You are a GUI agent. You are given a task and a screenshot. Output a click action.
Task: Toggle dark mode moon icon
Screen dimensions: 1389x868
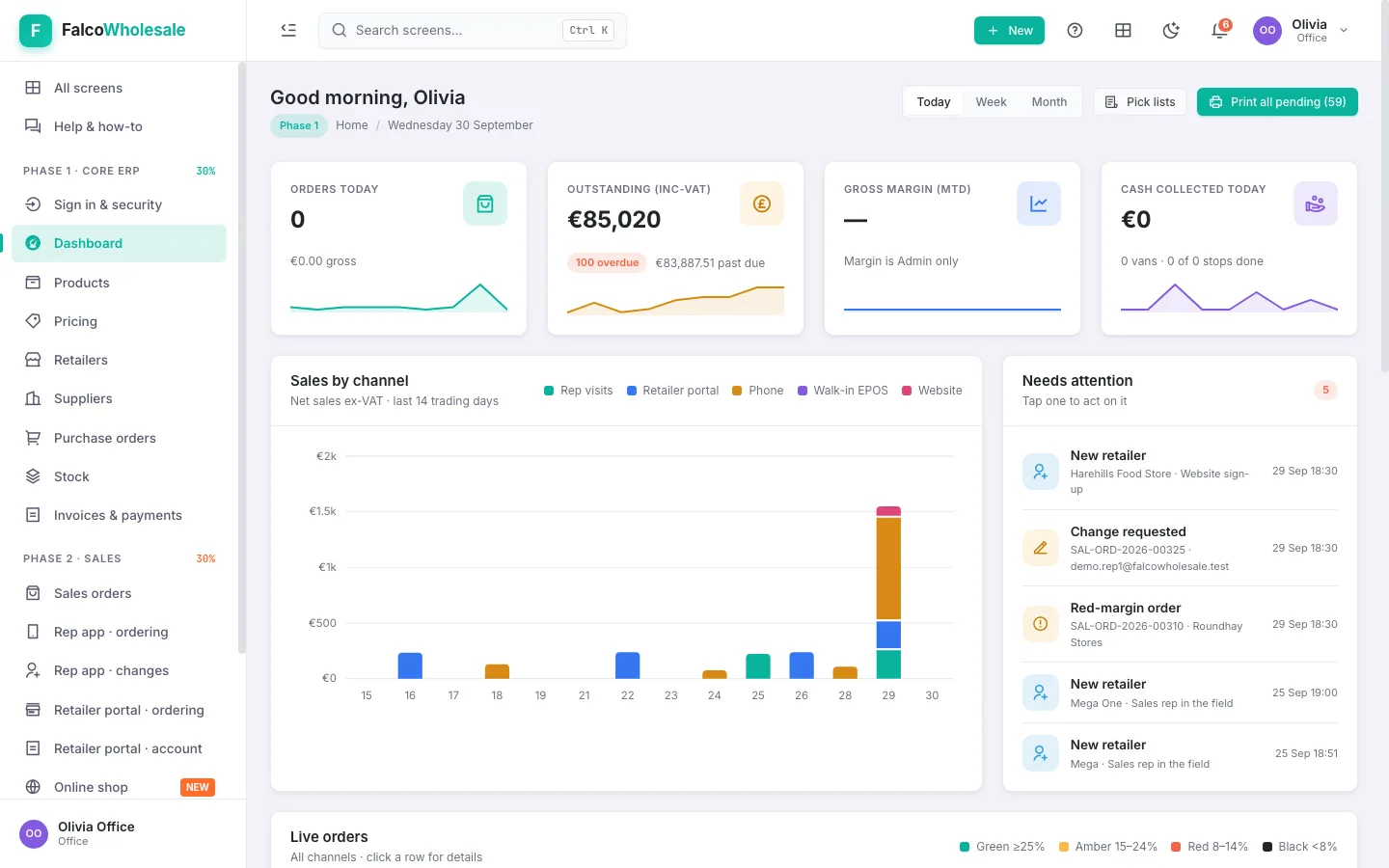[1171, 31]
